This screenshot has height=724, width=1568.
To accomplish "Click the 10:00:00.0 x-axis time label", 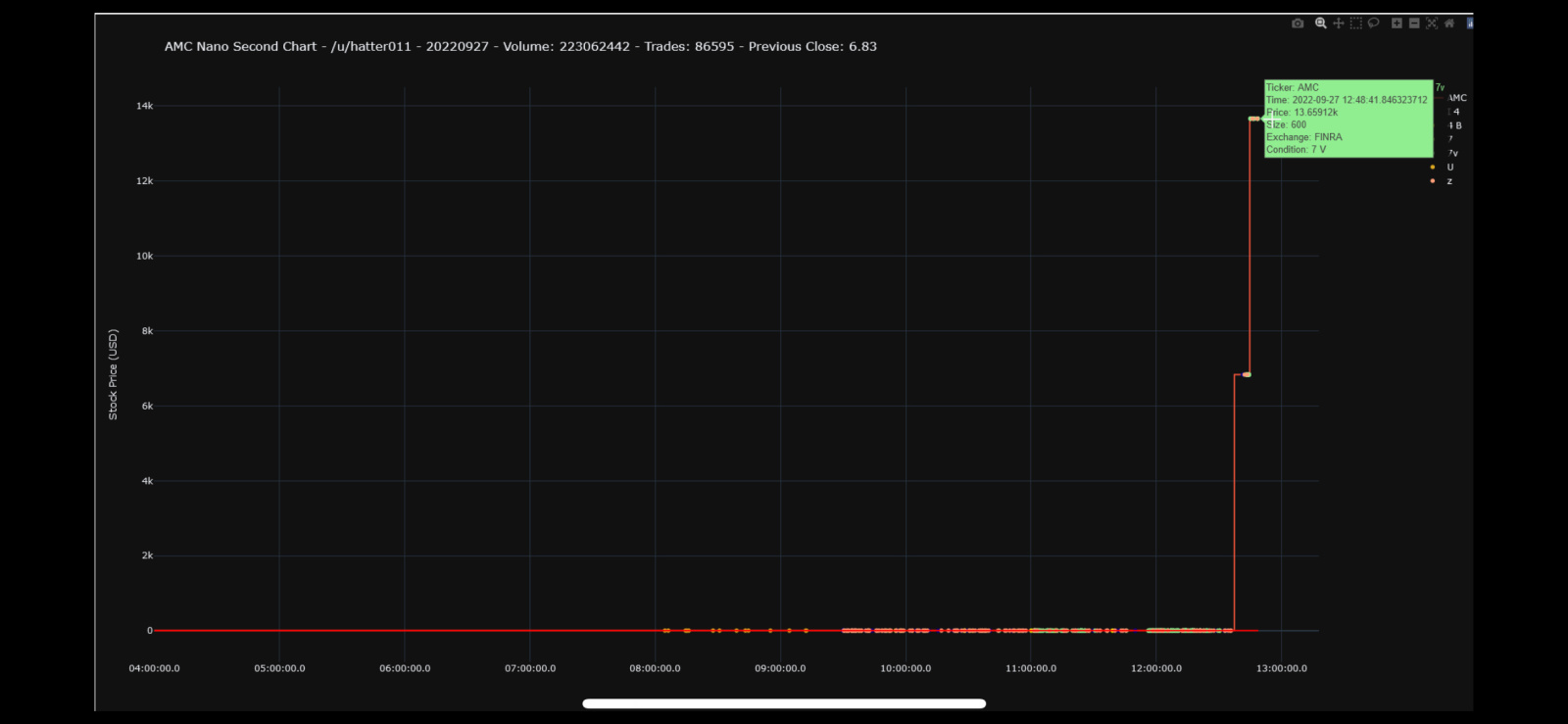I will point(906,668).
